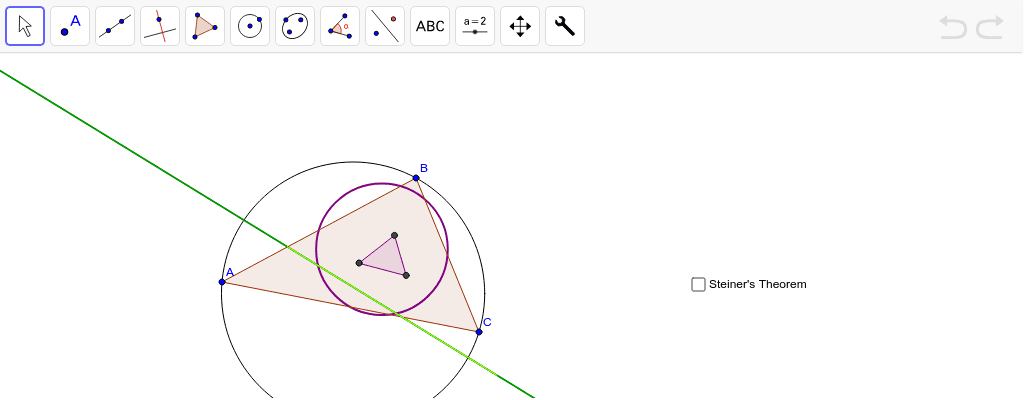The image size is (1024, 400).
Task: Select the Move Graphics View tool
Action: pyautogui.click(x=520, y=26)
